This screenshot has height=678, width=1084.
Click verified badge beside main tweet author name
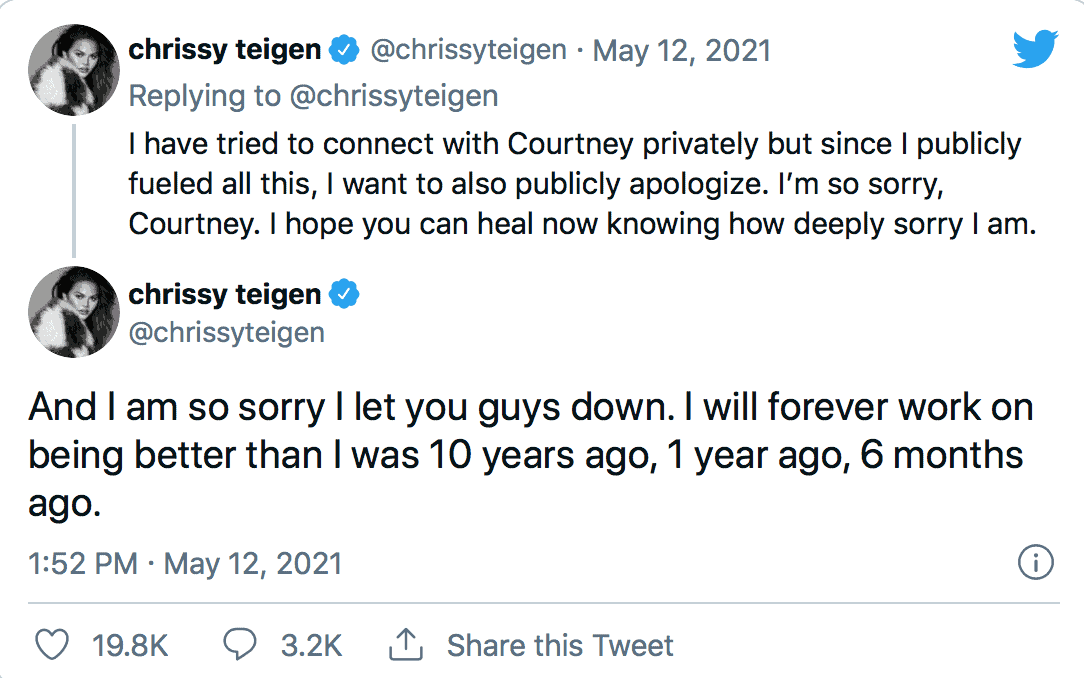[344, 294]
